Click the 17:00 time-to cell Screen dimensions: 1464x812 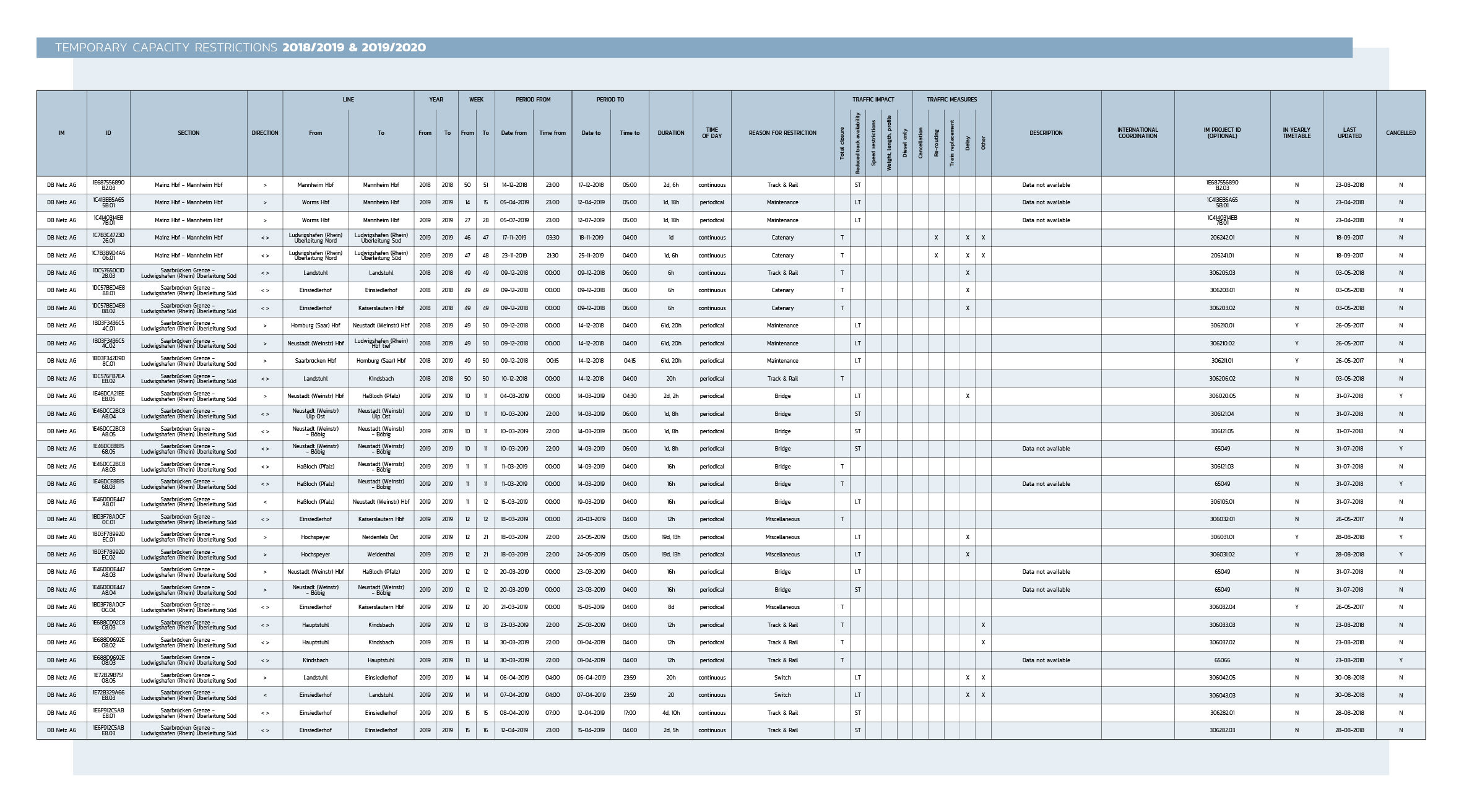pyautogui.click(x=629, y=713)
